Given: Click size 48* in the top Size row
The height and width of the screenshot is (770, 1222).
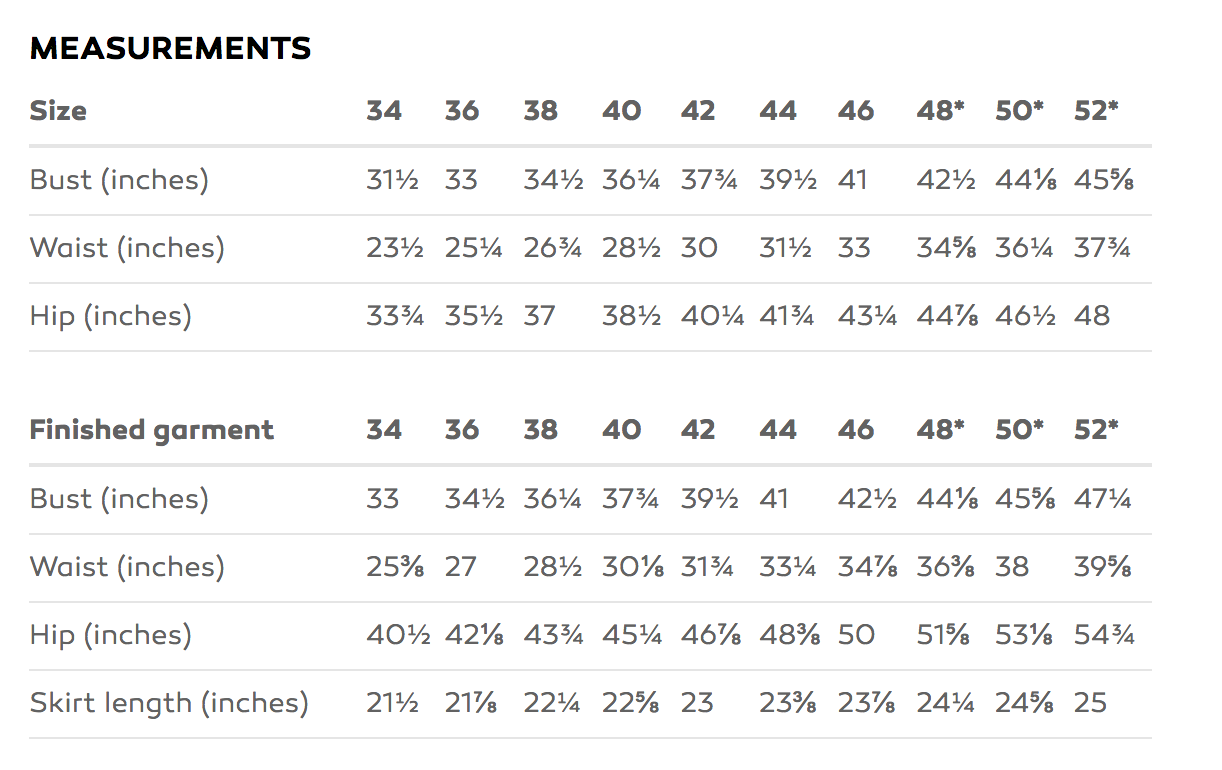Looking at the screenshot, I should pyautogui.click(x=940, y=111).
